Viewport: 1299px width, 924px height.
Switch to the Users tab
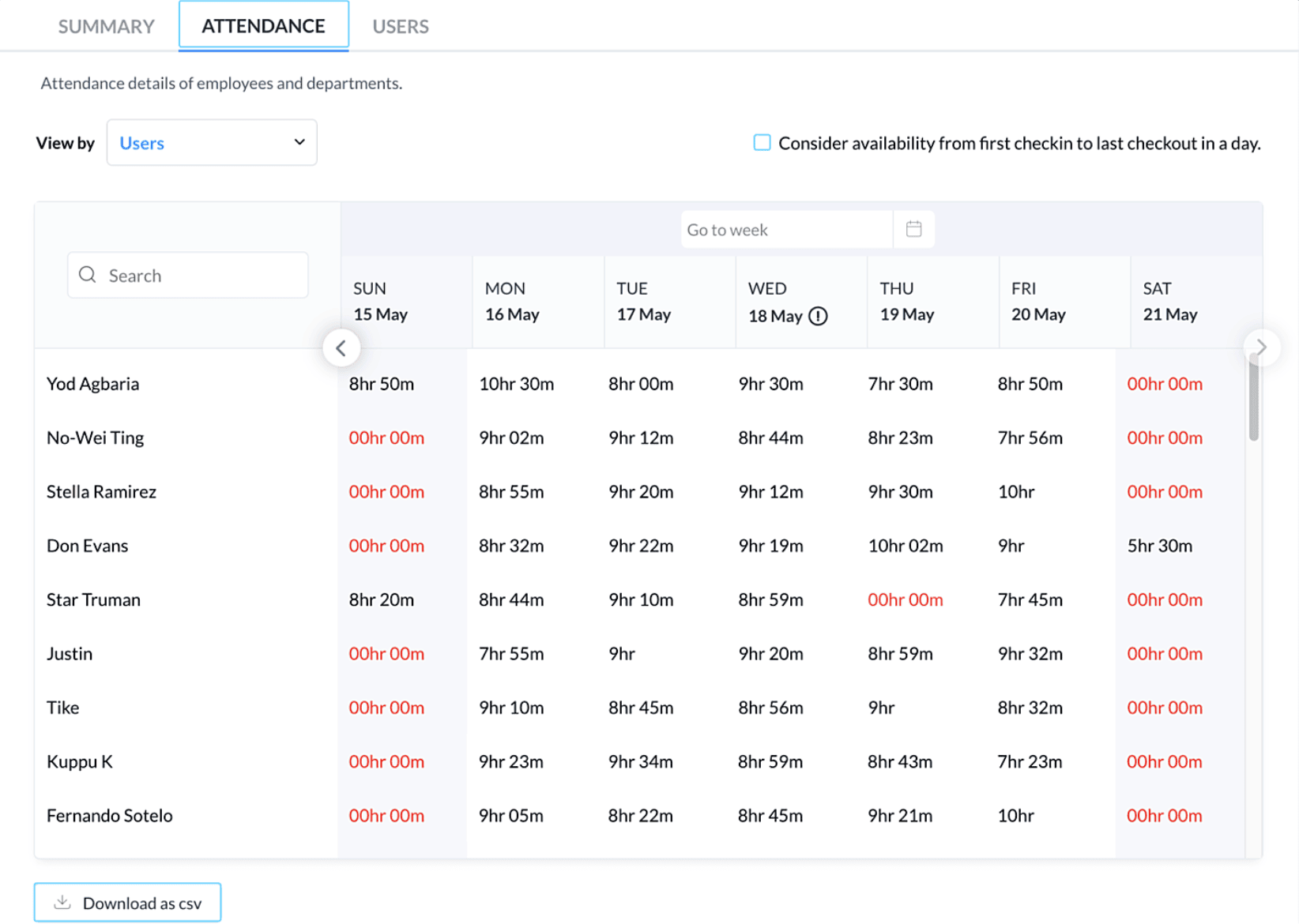coord(401,26)
